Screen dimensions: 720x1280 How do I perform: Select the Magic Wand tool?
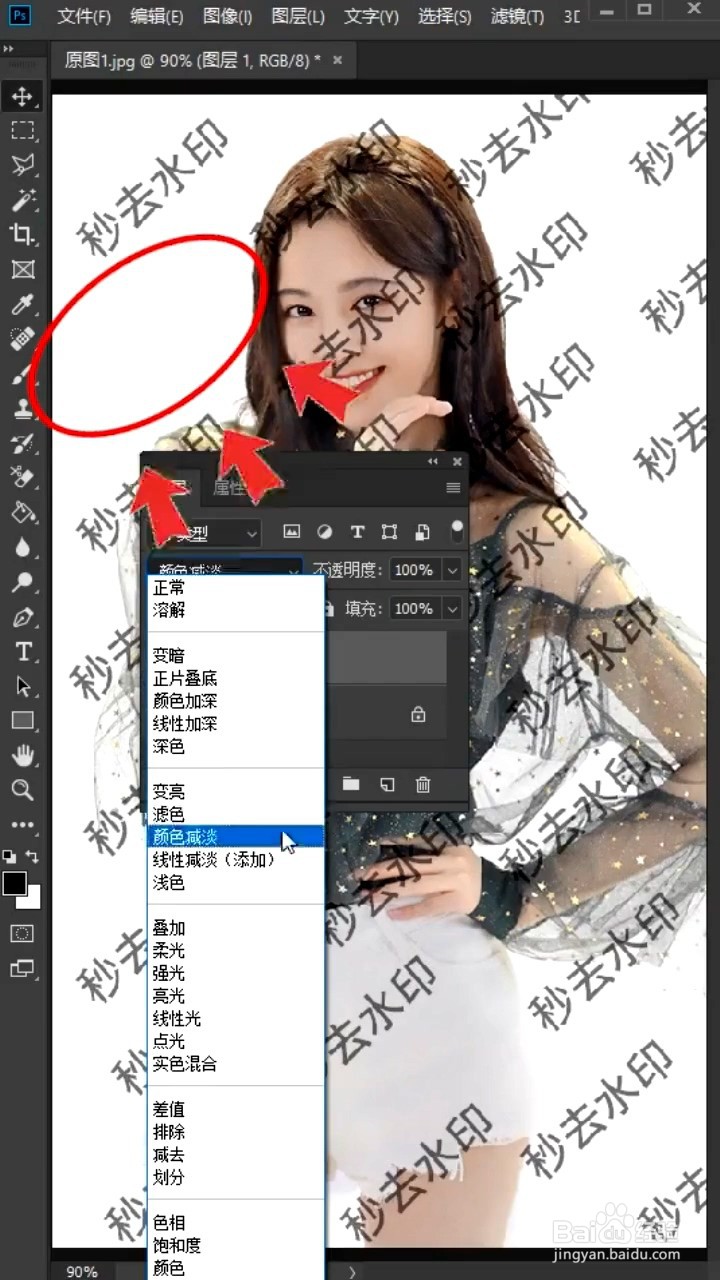point(22,199)
